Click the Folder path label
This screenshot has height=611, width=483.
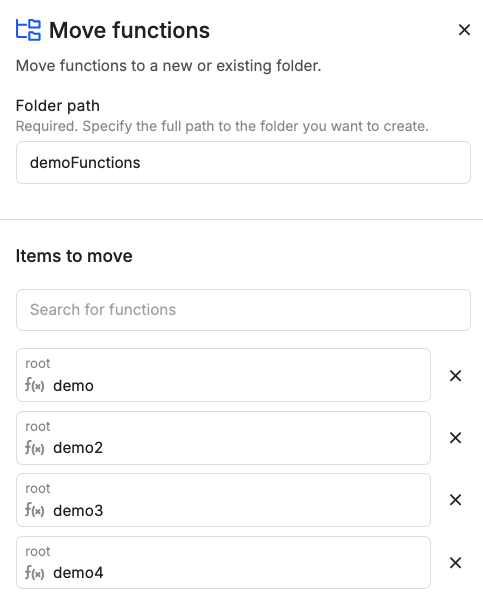[58, 106]
